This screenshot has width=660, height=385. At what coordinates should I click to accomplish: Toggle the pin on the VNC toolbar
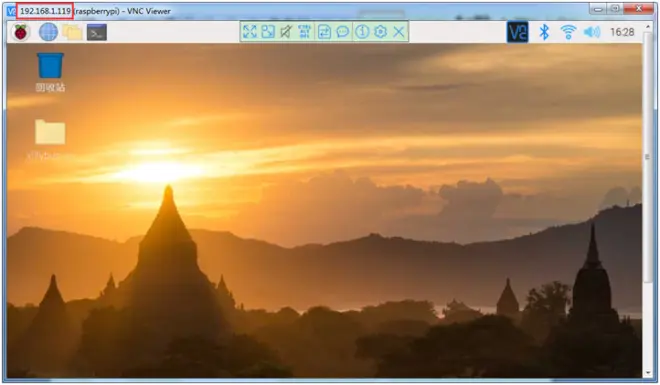(286, 32)
